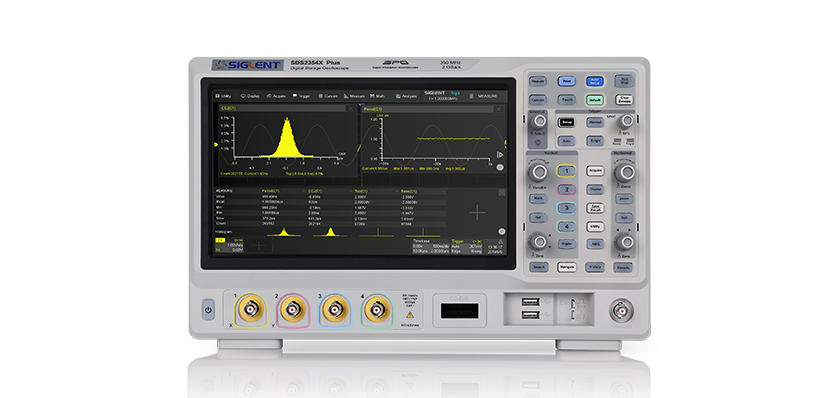This screenshot has width=839, height=398.
Task: Toggle channel 2 pink button
Action: 566,189
